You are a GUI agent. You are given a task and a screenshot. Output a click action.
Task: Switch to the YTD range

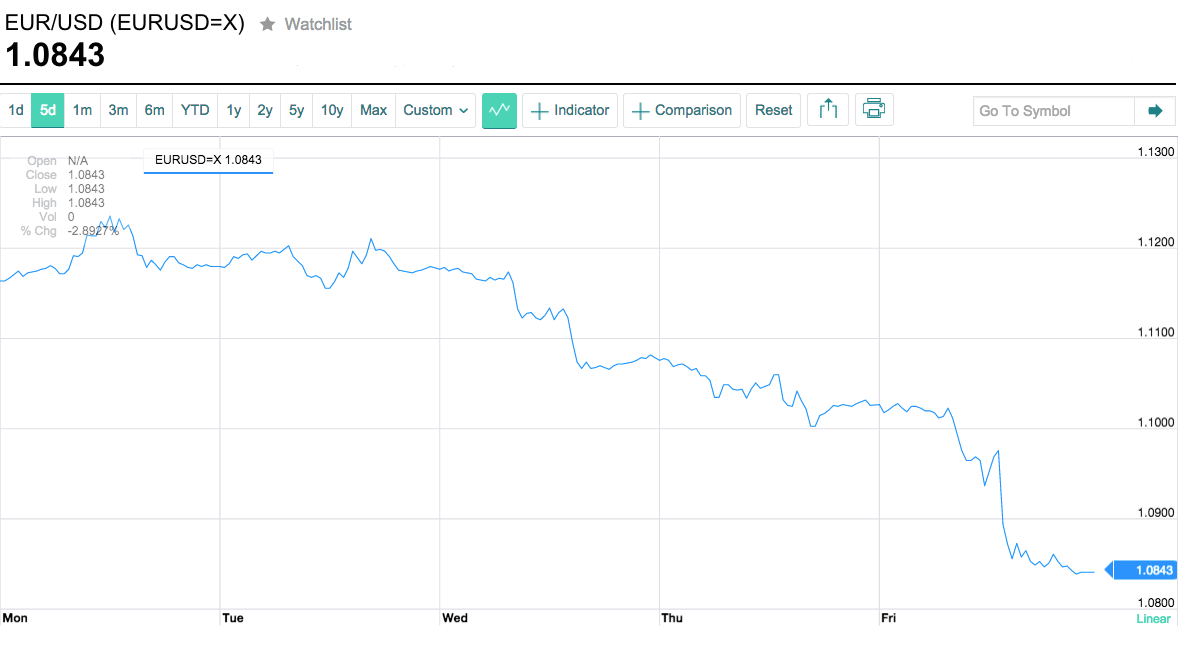195,111
